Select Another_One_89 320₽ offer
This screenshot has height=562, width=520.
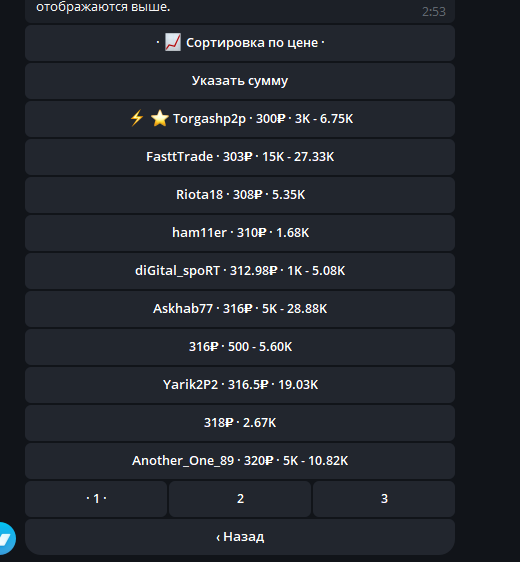click(240, 461)
